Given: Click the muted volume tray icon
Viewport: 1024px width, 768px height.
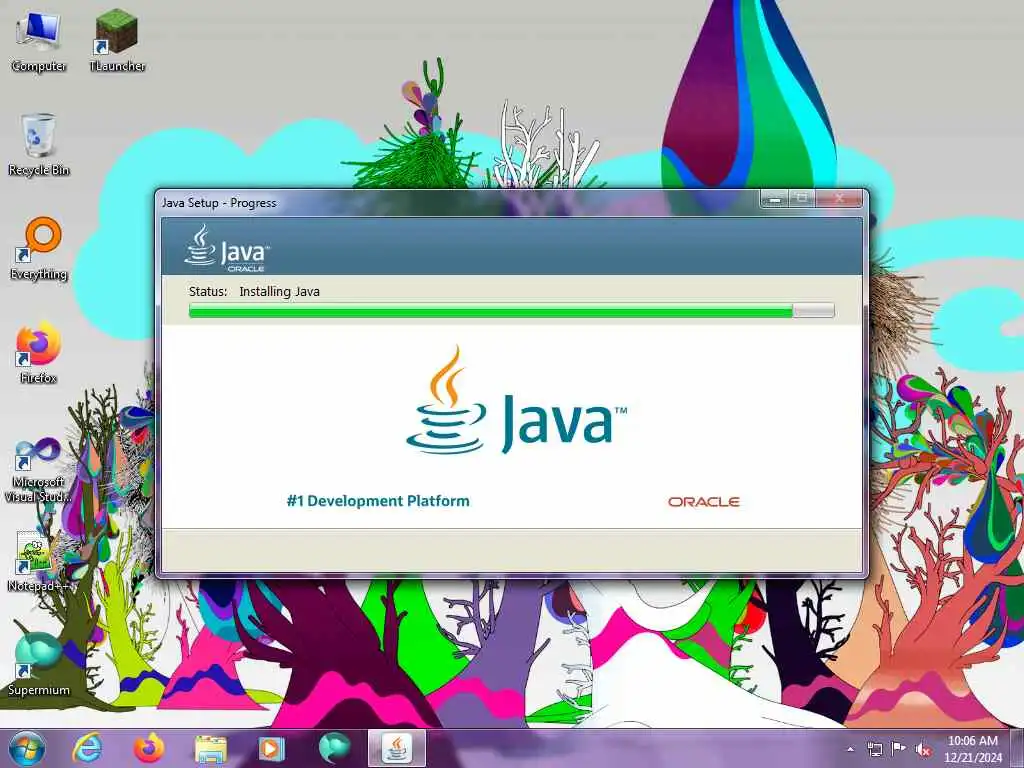Looking at the screenshot, I should tap(923, 749).
